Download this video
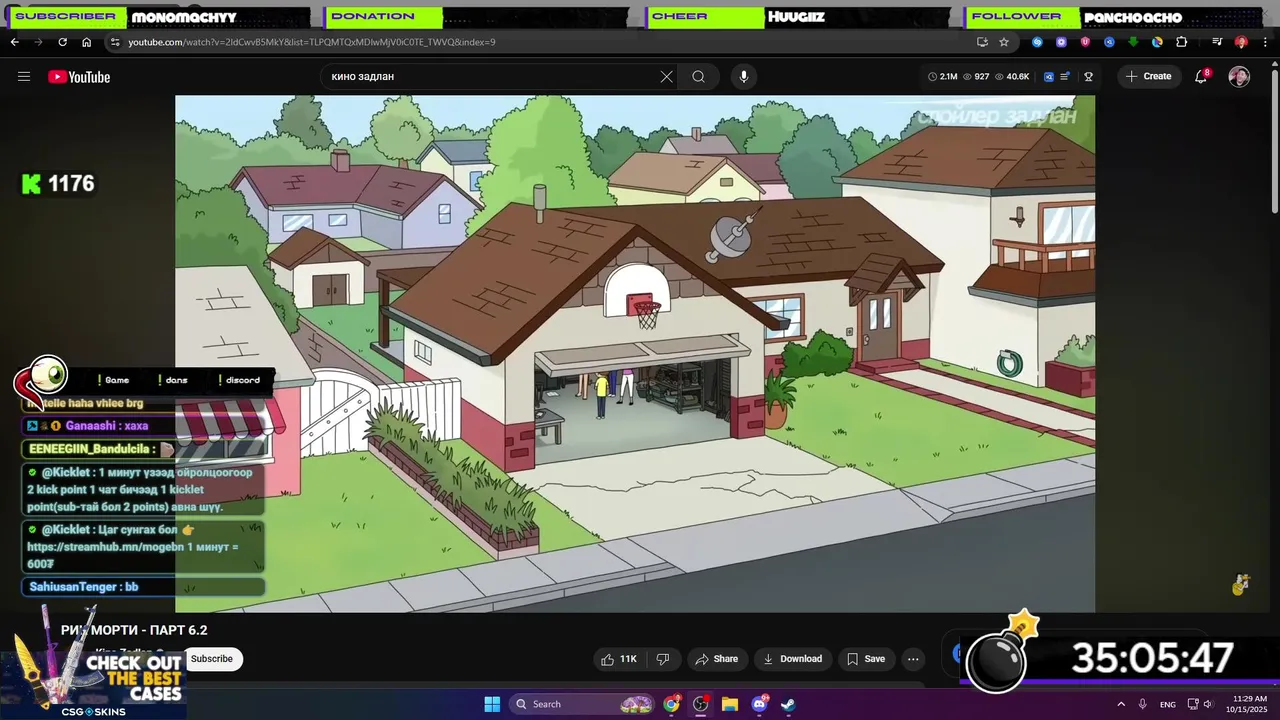This screenshot has height=720, width=1280. pos(792,659)
